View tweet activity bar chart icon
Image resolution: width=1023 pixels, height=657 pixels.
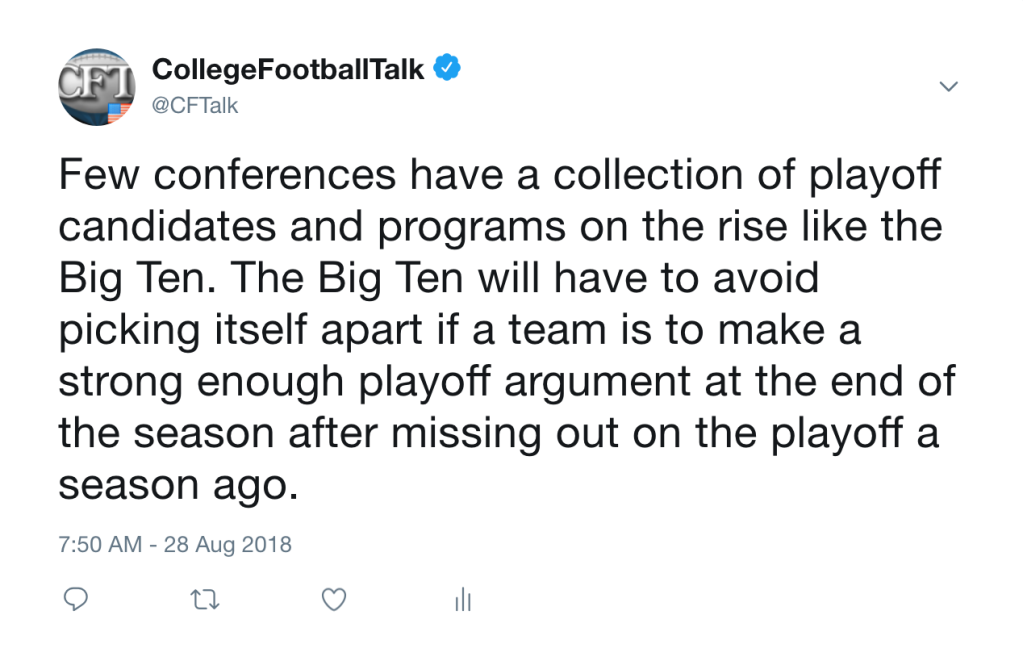point(463,599)
